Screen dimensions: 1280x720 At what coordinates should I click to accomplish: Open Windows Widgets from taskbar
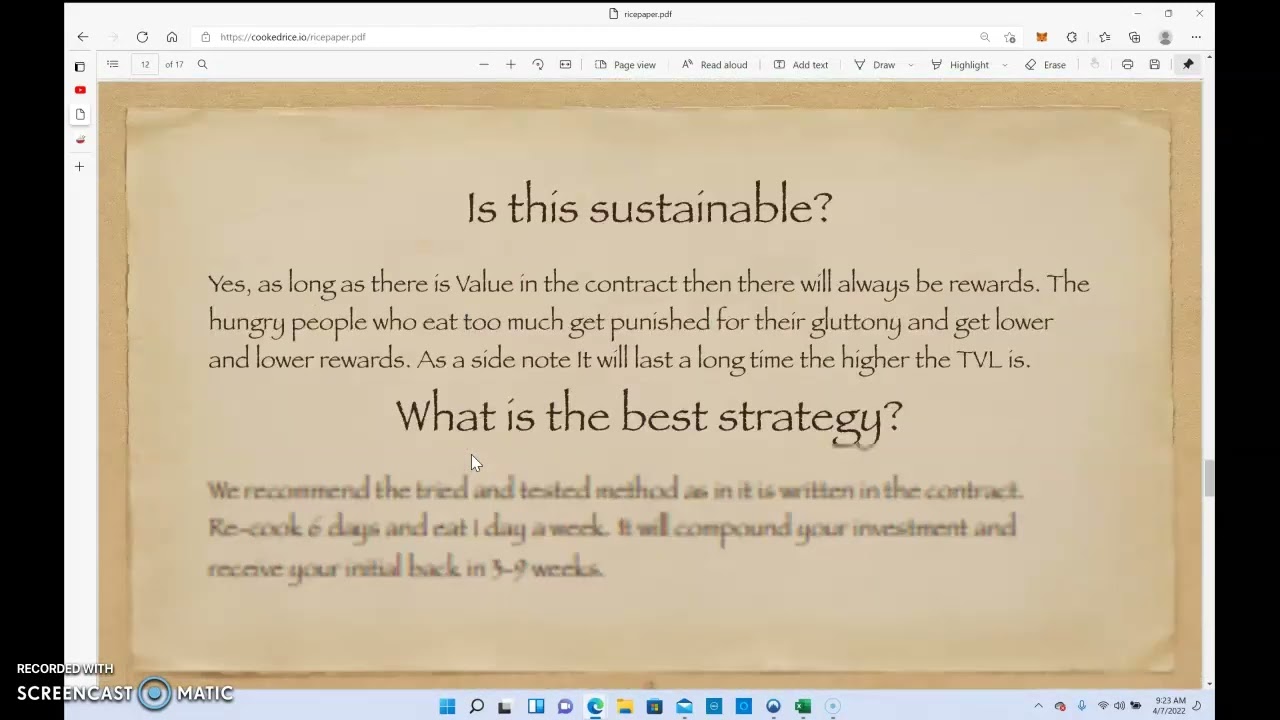pos(536,706)
